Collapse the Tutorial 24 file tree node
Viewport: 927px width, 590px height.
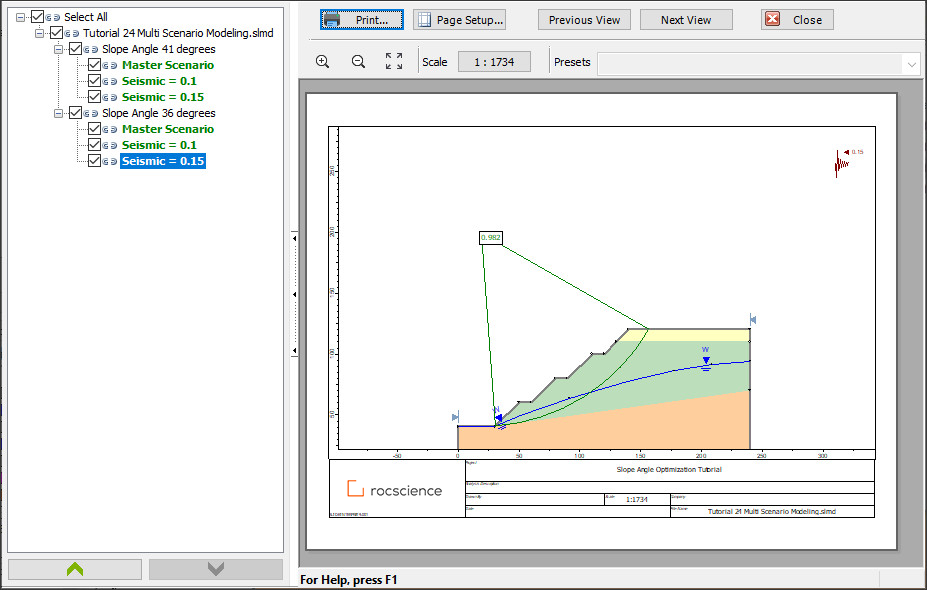coord(39,33)
